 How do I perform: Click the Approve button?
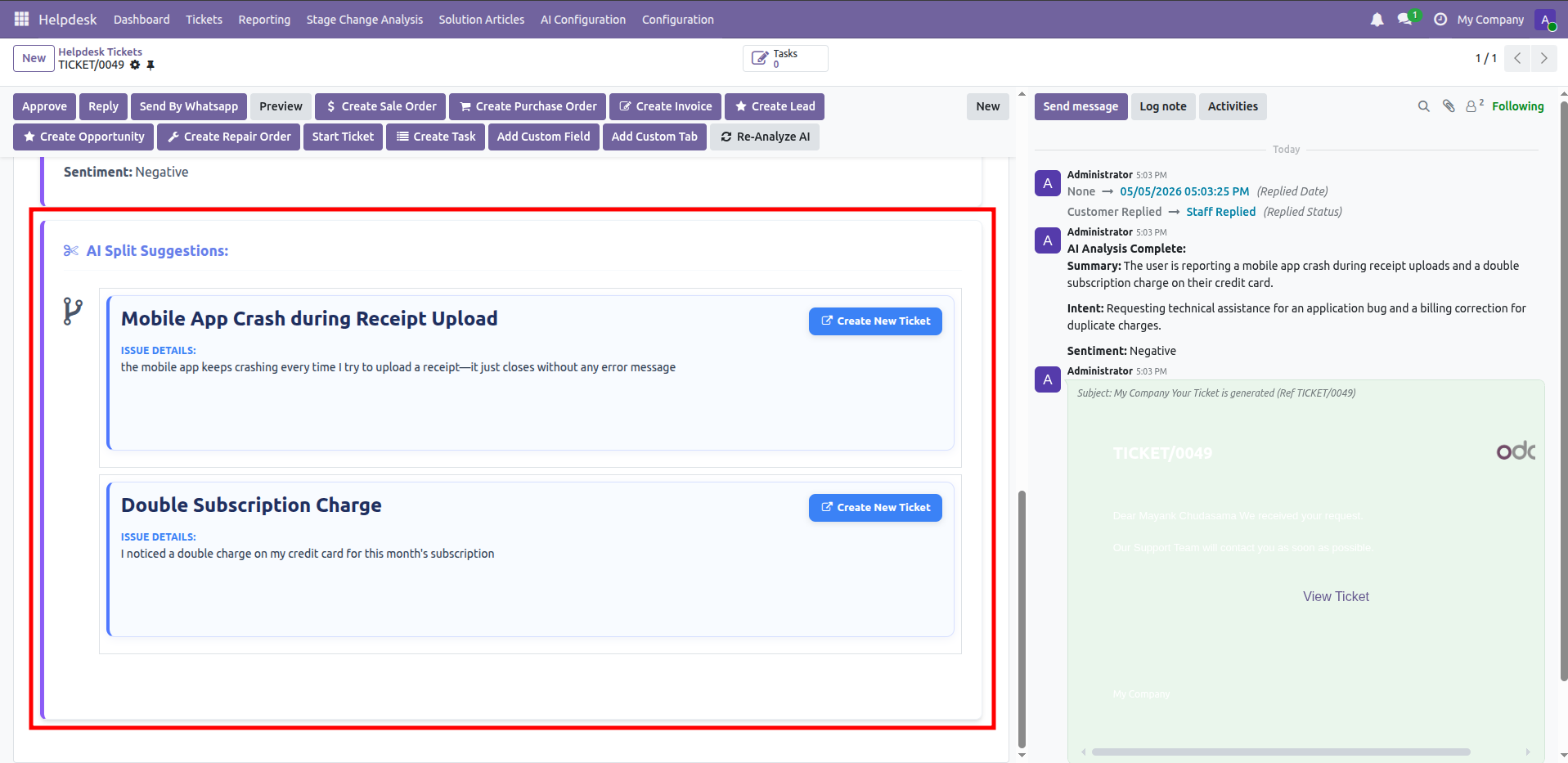45,106
